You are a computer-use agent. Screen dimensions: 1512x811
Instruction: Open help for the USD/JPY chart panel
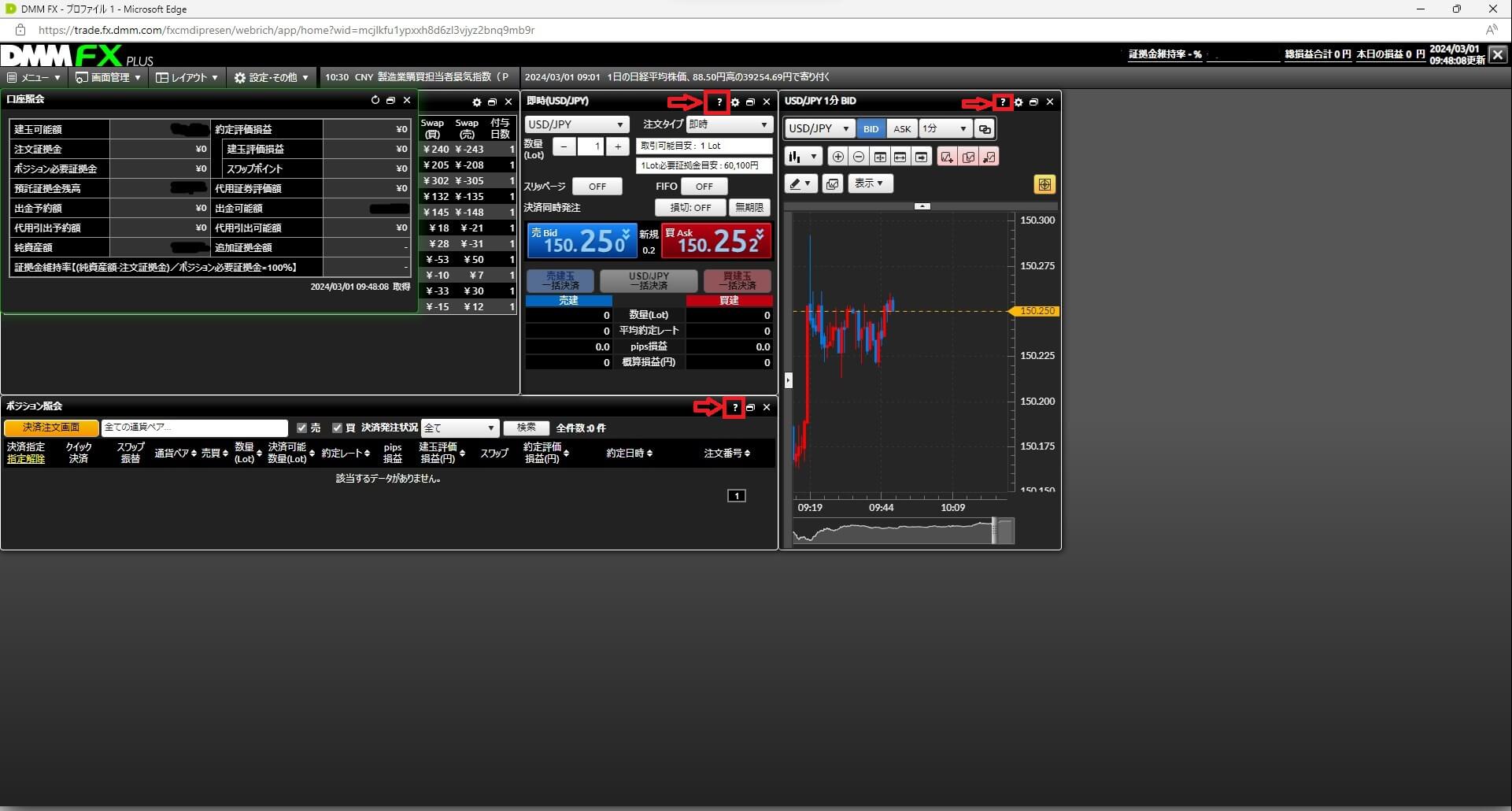click(x=1002, y=102)
